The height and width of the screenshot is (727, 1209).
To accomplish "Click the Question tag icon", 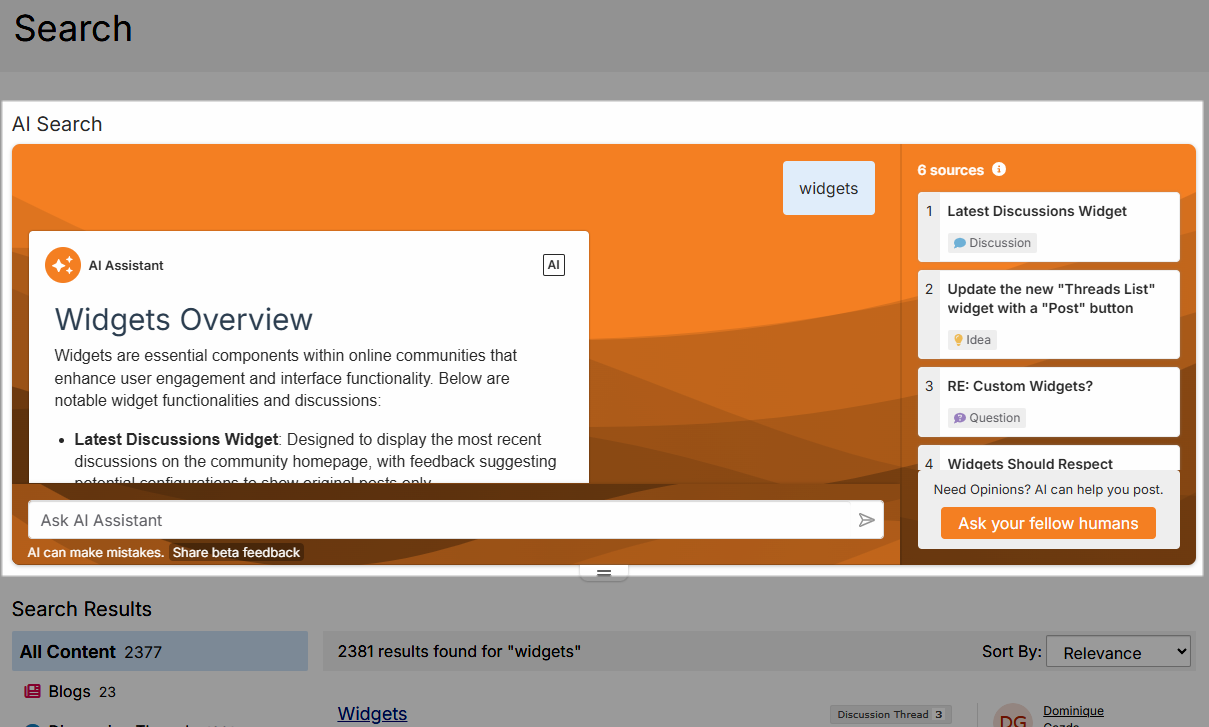I will 959,418.
